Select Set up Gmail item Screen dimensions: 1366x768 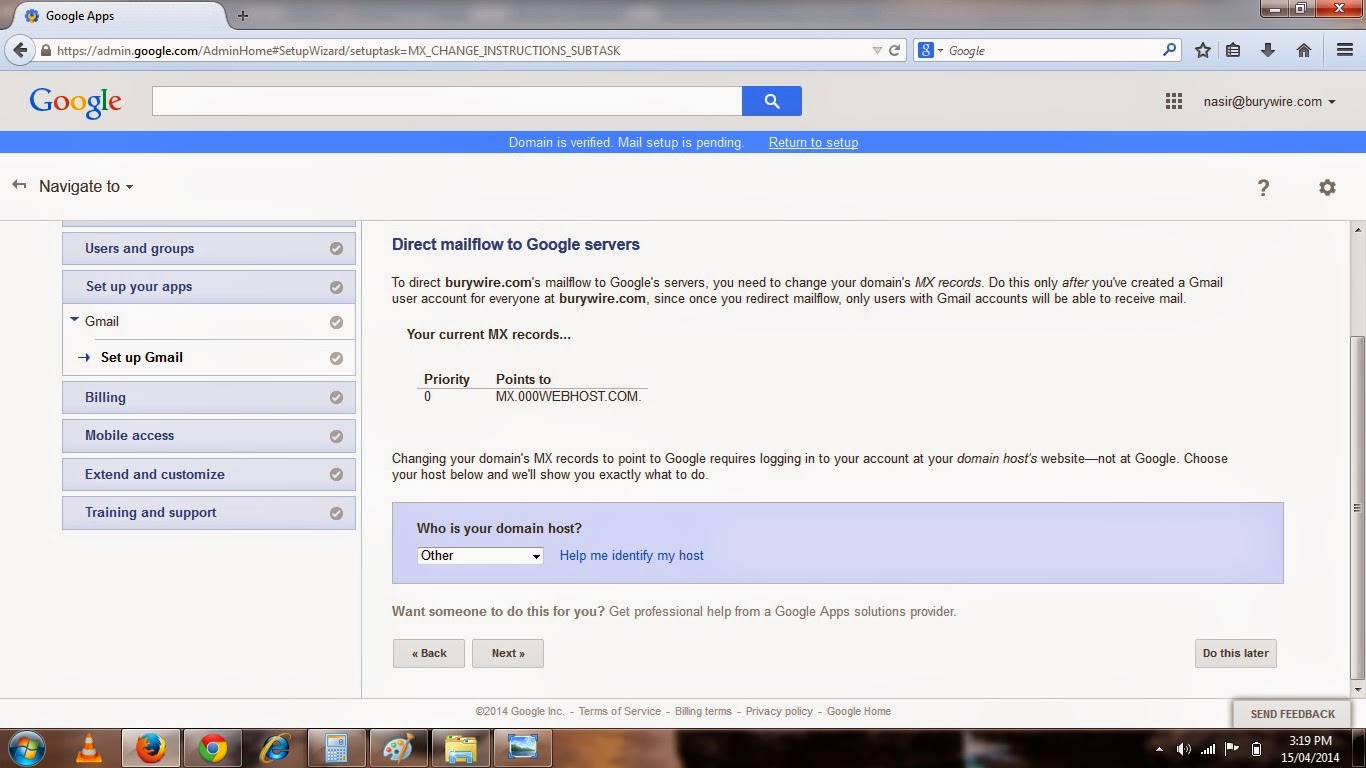click(142, 357)
